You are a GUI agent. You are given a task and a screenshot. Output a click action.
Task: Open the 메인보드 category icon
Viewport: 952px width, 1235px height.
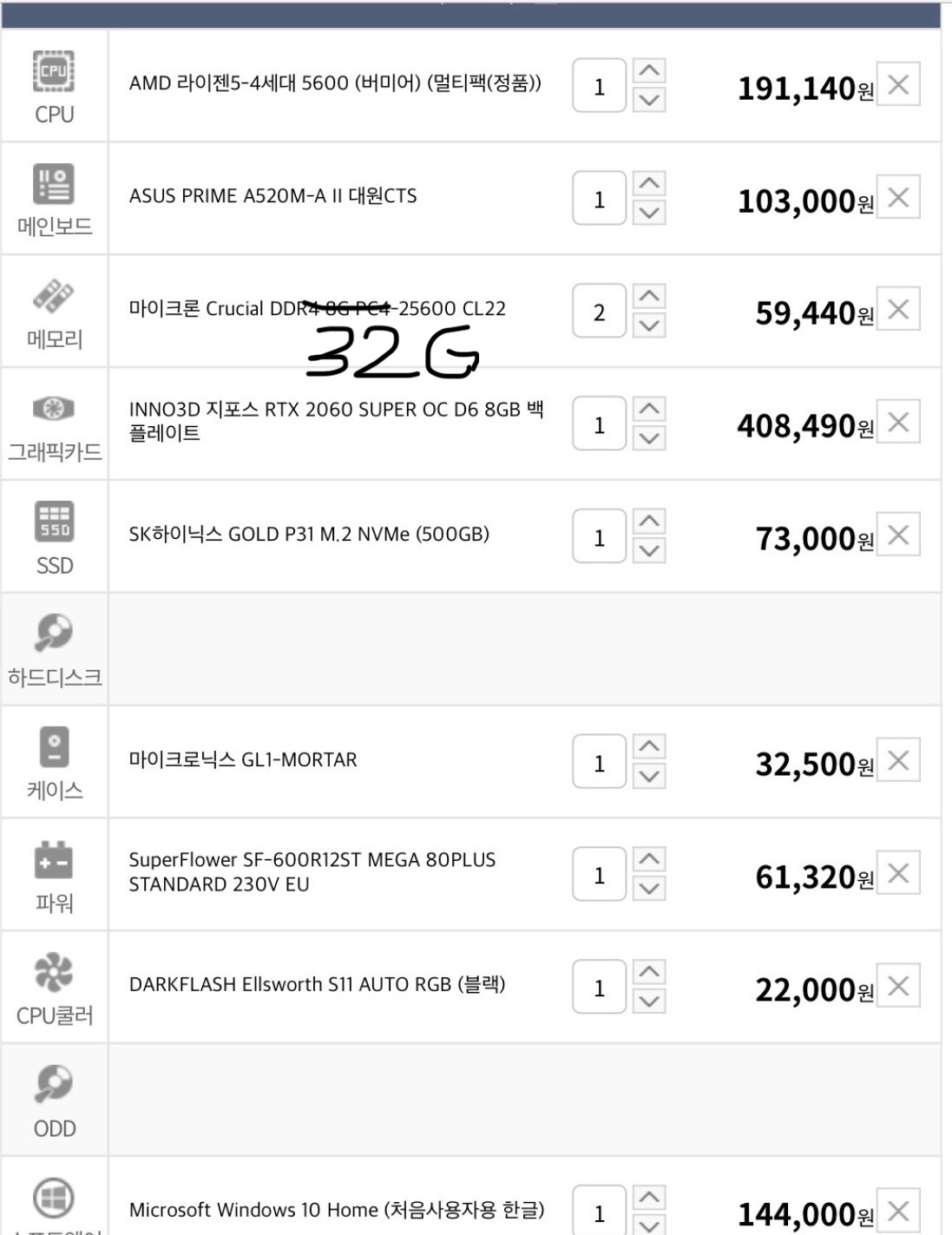tap(54, 184)
